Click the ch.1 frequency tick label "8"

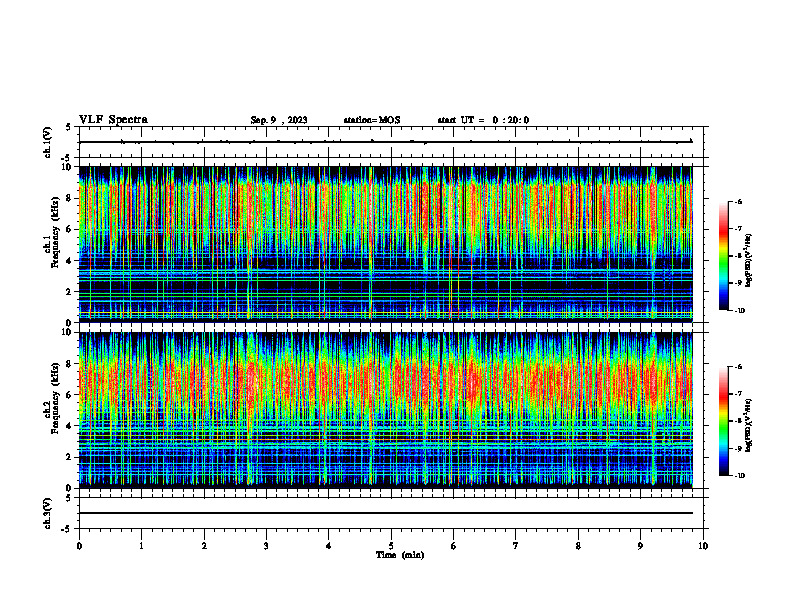click(70, 198)
